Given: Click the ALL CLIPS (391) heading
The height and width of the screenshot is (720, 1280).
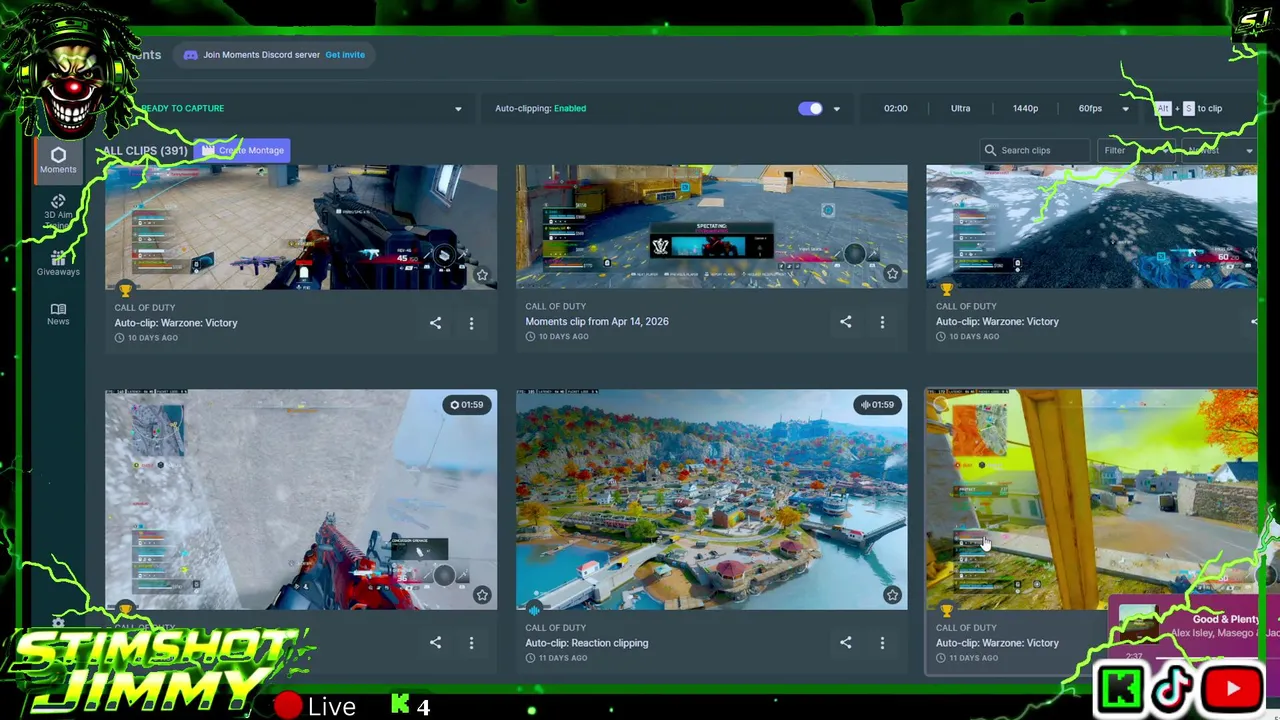Looking at the screenshot, I should coord(145,151).
